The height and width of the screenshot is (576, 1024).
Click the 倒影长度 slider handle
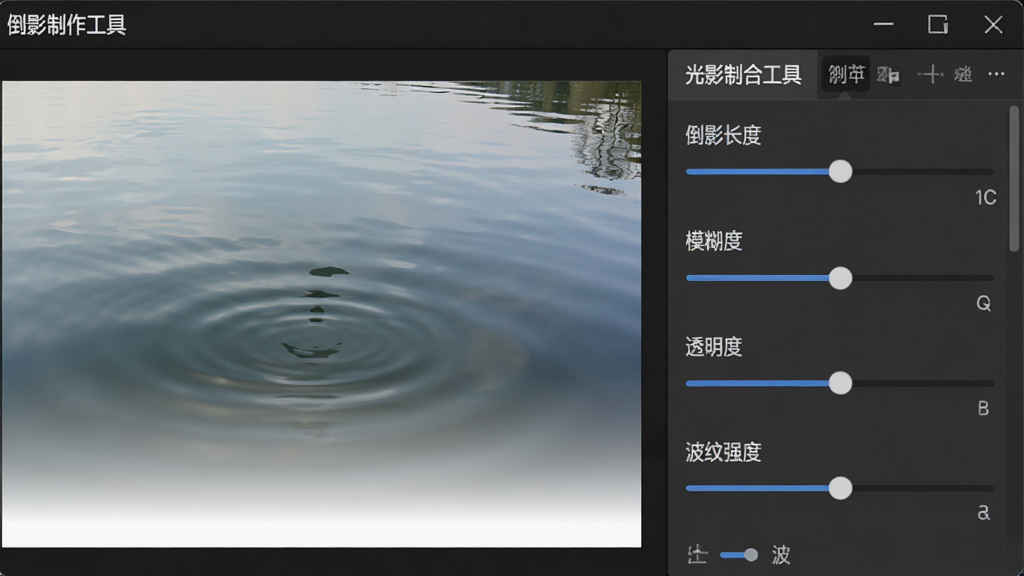pos(840,172)
